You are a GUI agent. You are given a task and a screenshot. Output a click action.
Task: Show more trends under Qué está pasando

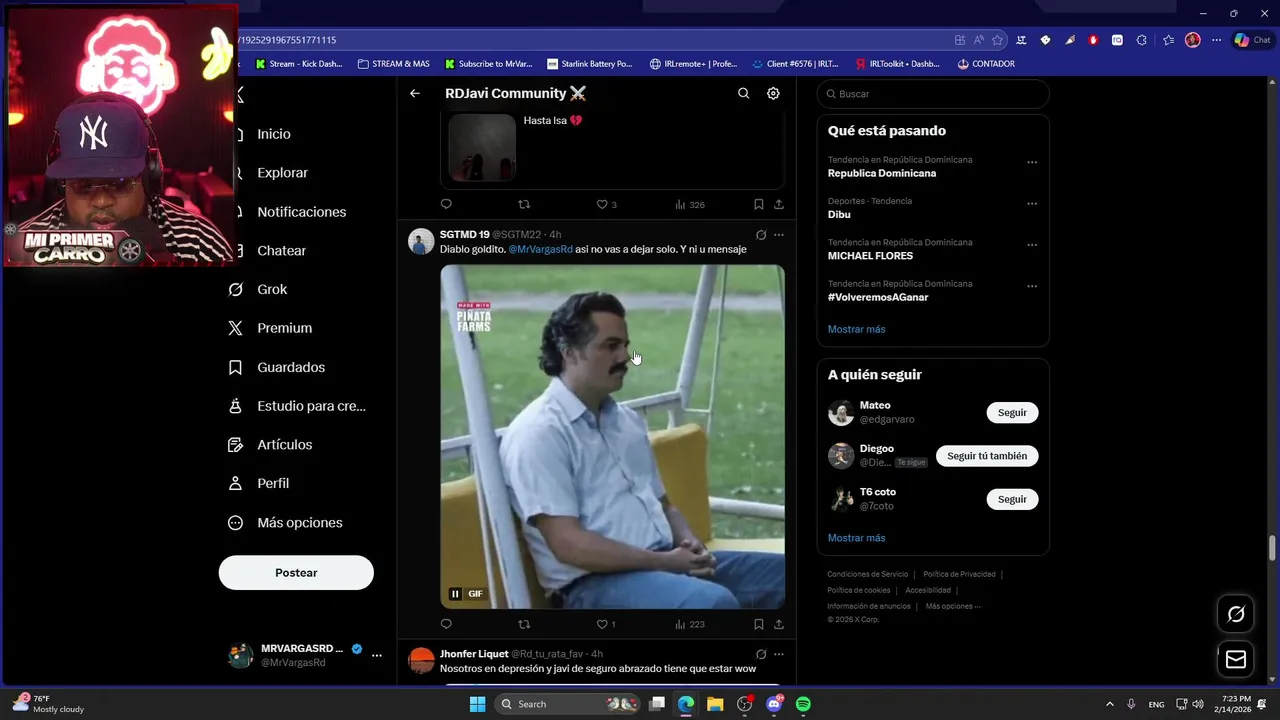point(856,329)
